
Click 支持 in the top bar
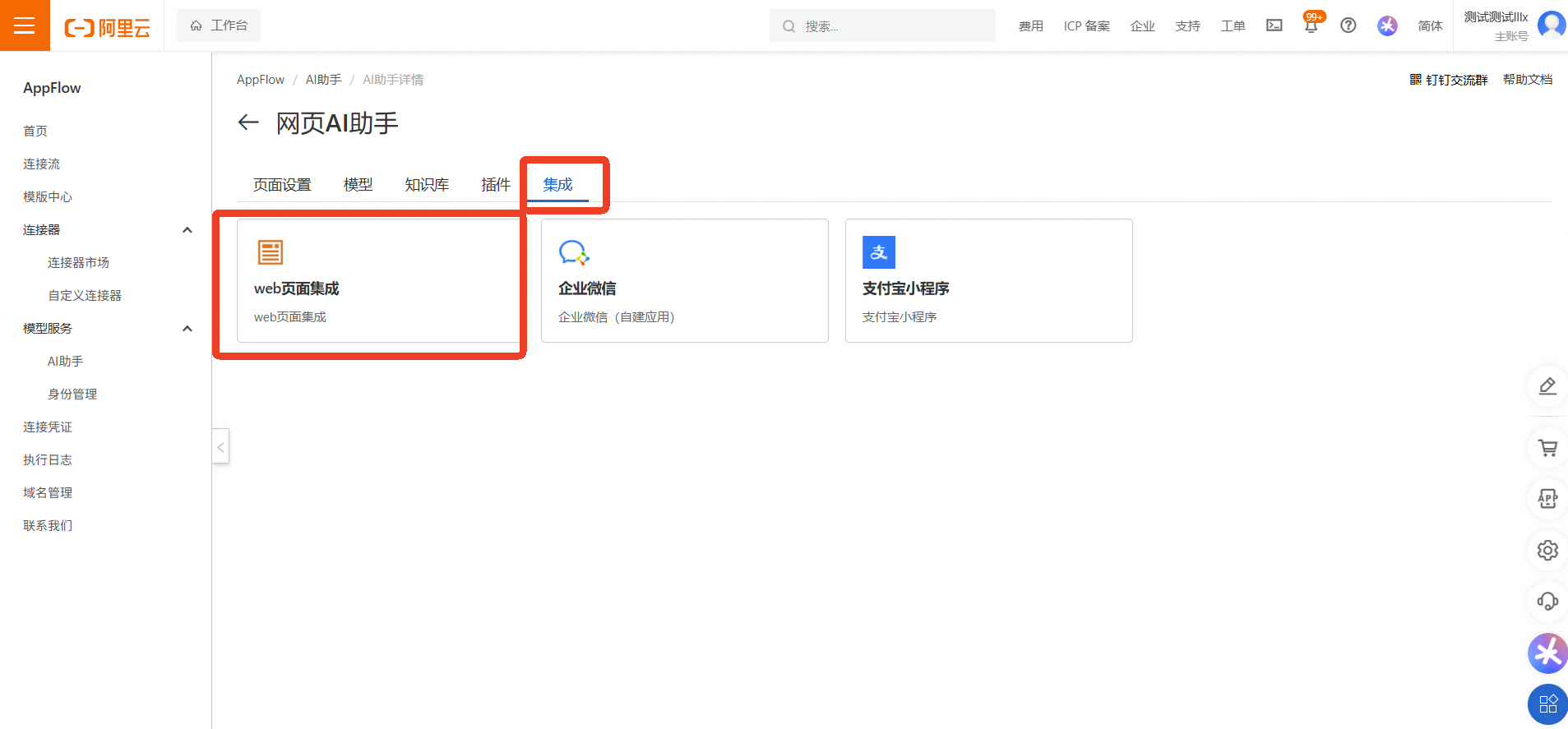pos(1188,26)
